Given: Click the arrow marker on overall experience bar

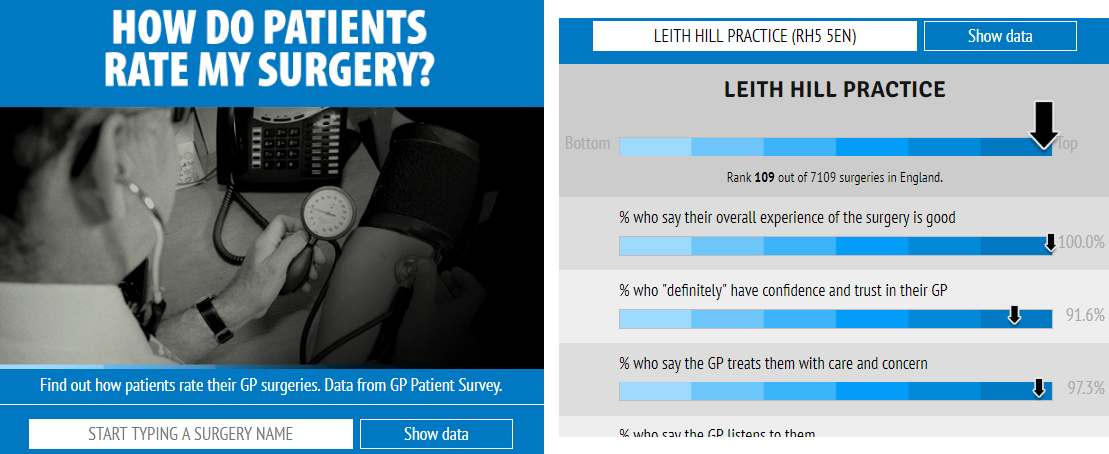Looking at the screenshot, I should click(x=1050, y=242).
